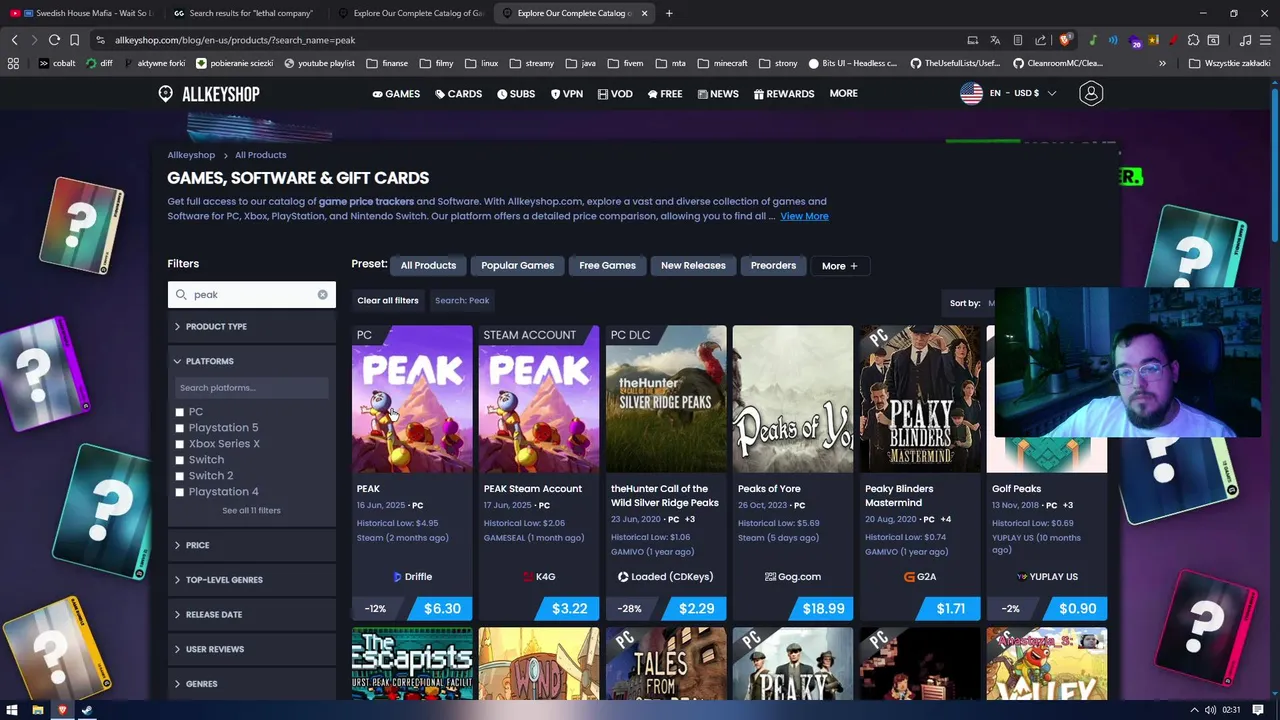Click the Search platforms input field
This screenshot has width=1280, height=720.
251,388
